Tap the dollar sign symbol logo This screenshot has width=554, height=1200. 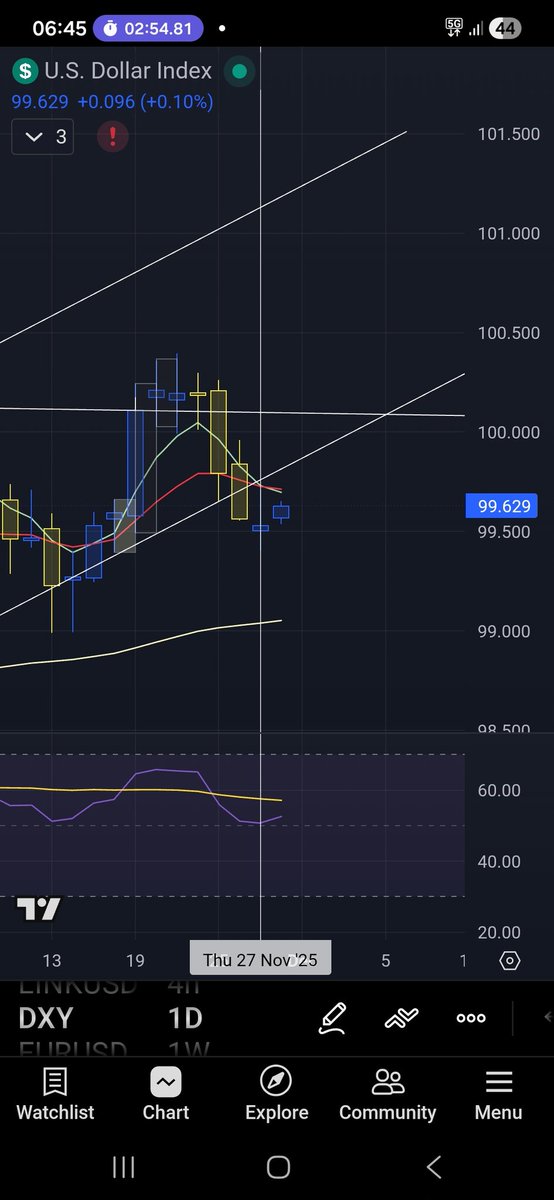[x=25, y=72]
